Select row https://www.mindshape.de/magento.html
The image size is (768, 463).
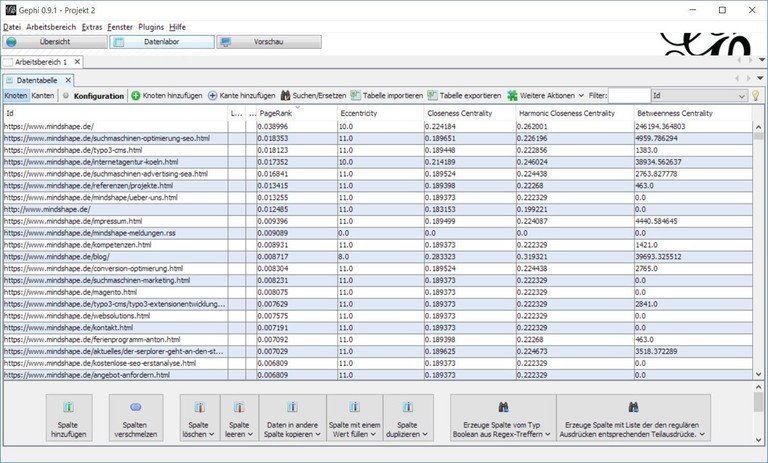coord(378,292)
